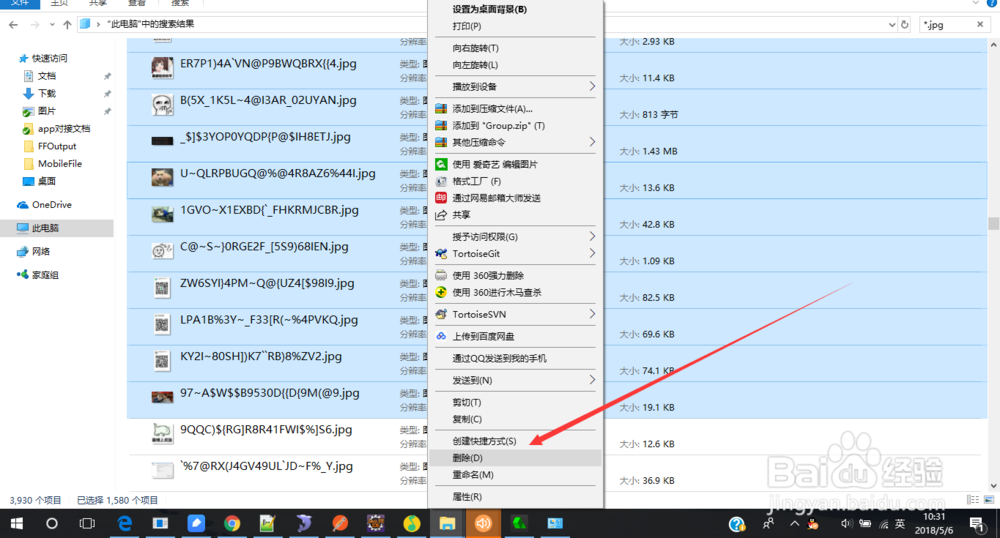Click the NetEase mail send icon

coord(441,198)
